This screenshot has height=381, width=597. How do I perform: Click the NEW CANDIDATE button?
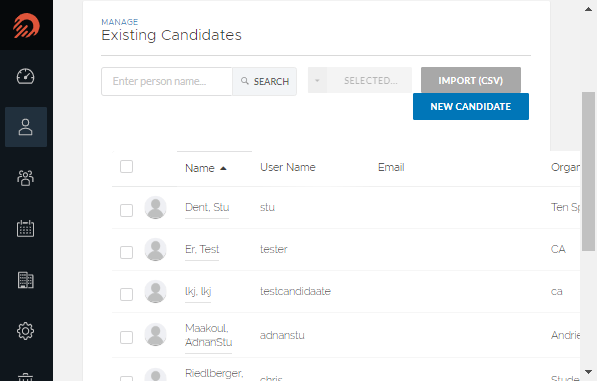(x=471, y=107)
